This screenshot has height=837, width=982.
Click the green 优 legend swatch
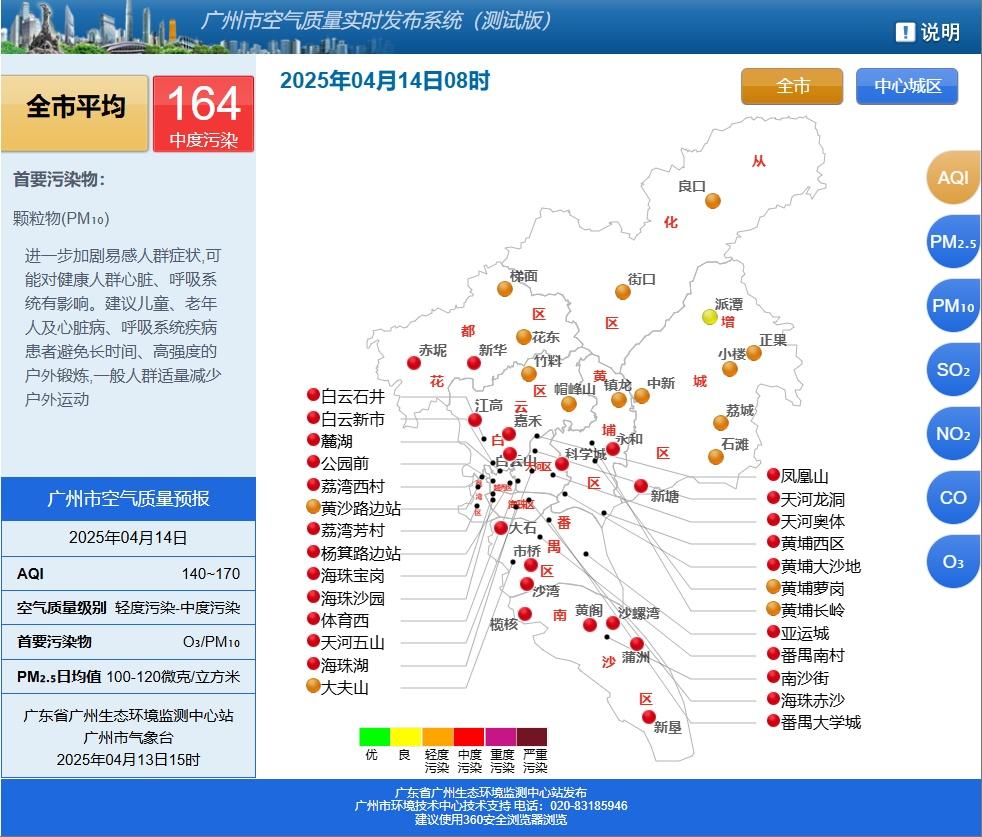[x=374, y=737]
